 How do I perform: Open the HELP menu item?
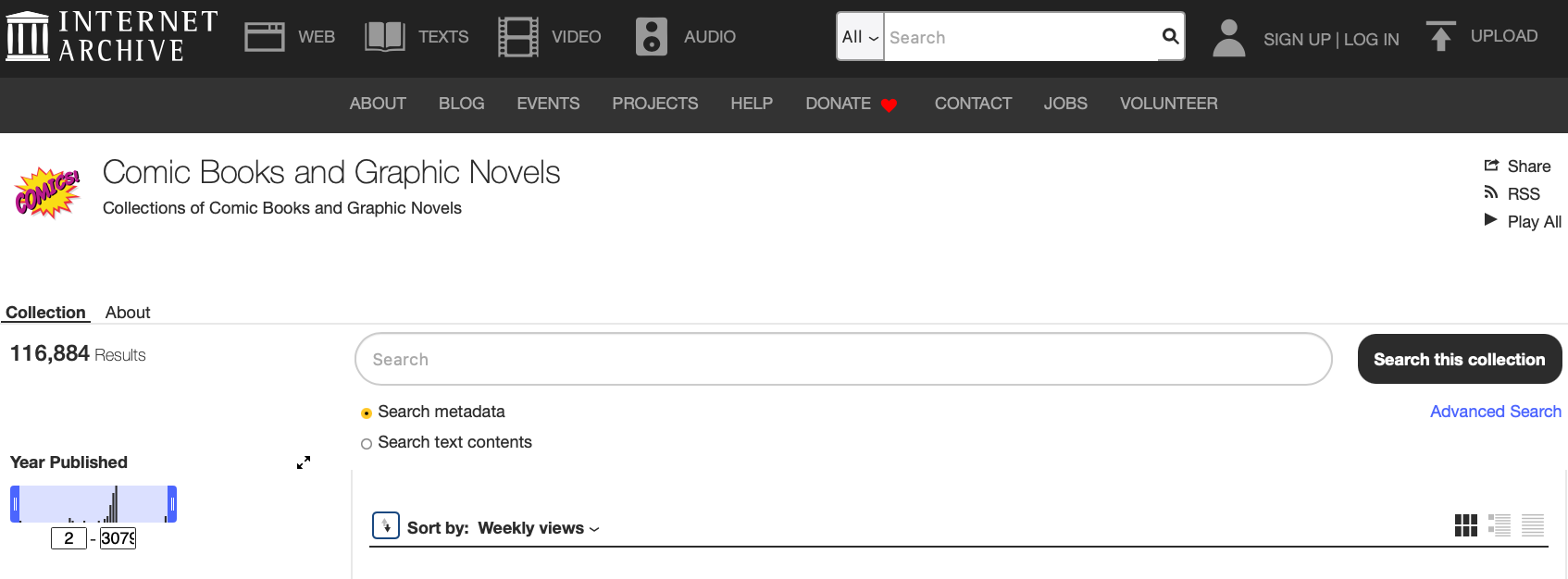tap(752, 104)
